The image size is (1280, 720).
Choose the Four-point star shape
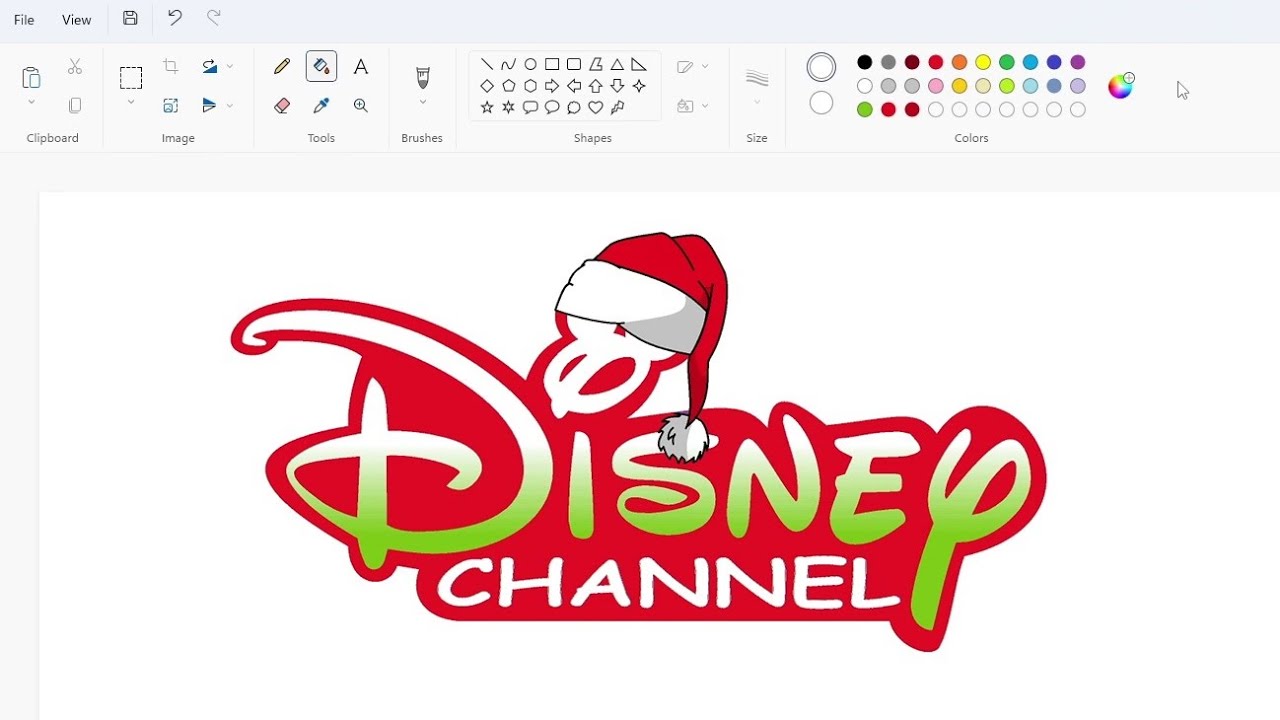click(639, 86)
